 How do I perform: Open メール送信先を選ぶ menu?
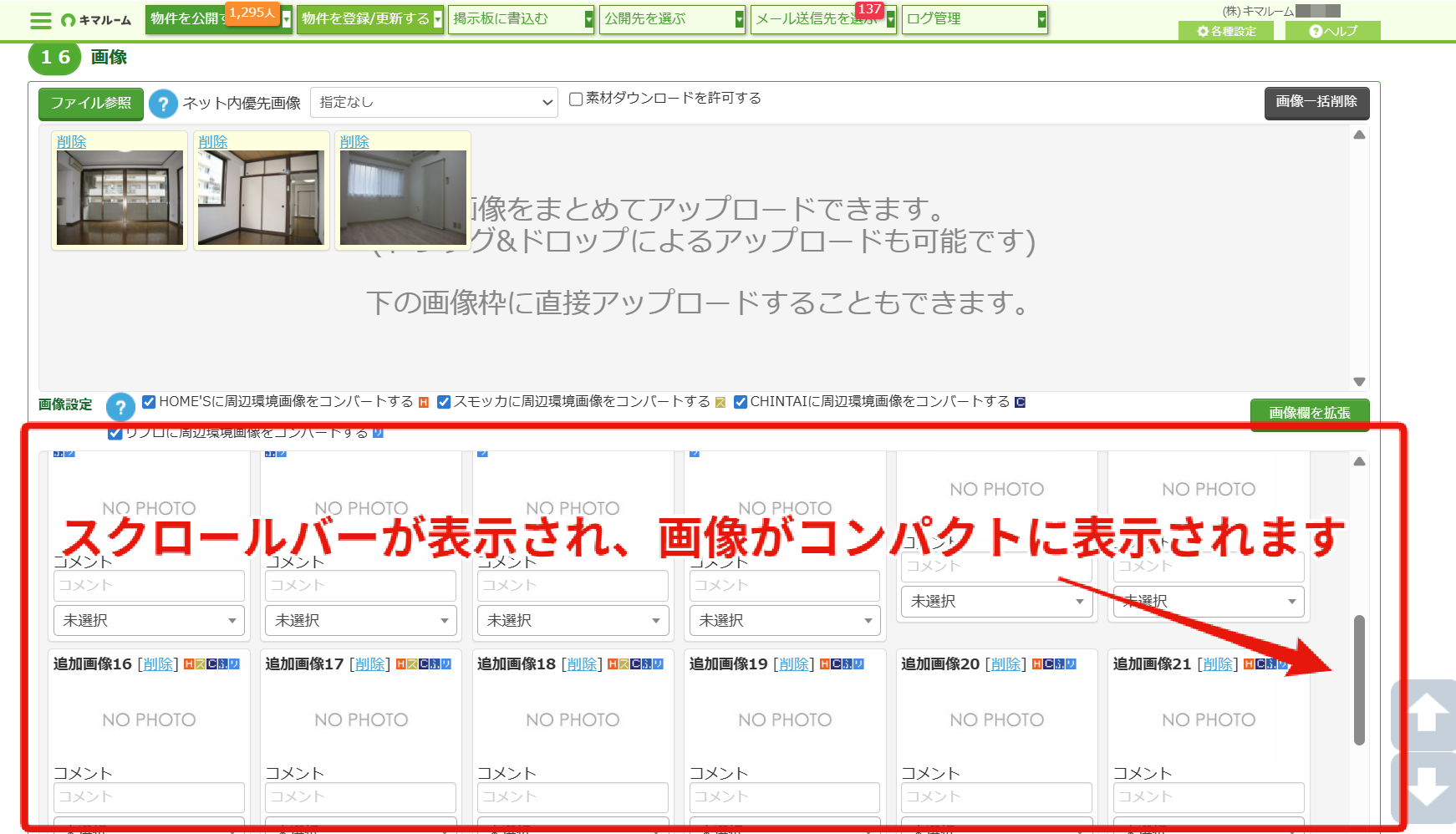(x=823, y=19)
